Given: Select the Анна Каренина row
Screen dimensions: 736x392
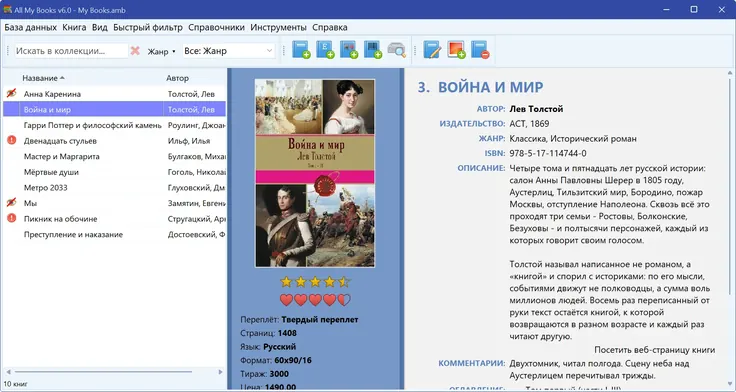Looking at the screenshot, I should click(x=115, y=94).
